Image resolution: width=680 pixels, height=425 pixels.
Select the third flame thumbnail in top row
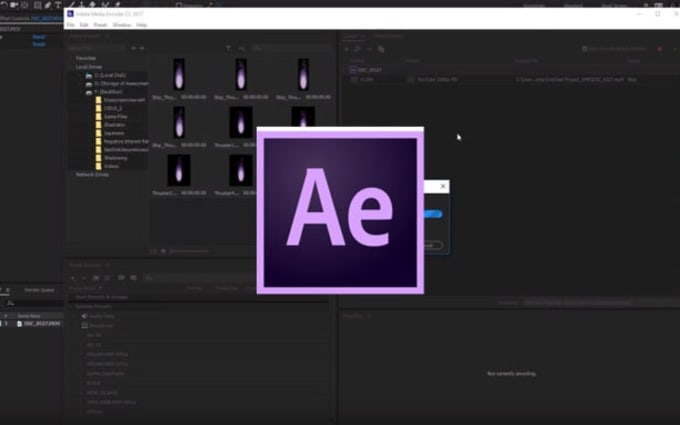(x=303, y=75)
